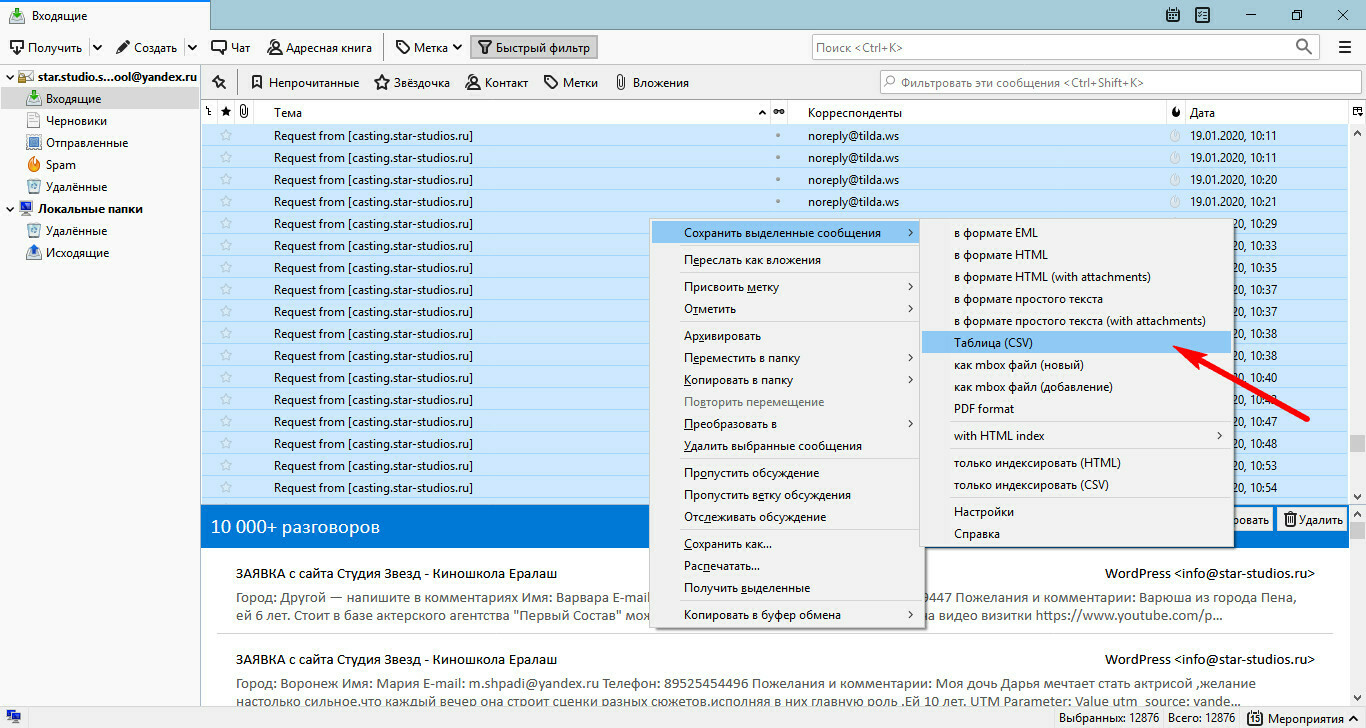Open the Spam folder
The width and height of the screenshot is (1366, 728).
point(60,165)
